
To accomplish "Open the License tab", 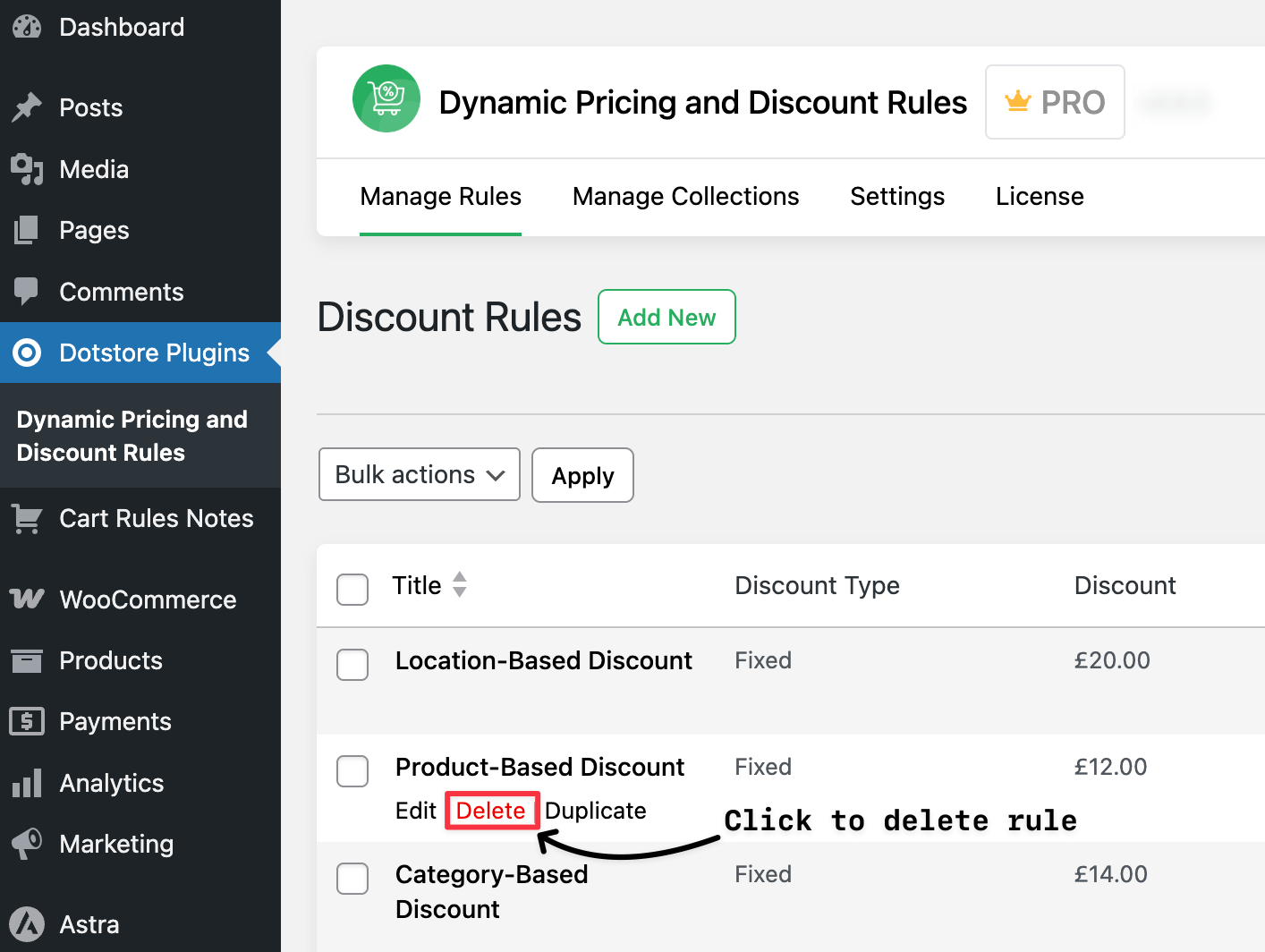I will 1040,196.
